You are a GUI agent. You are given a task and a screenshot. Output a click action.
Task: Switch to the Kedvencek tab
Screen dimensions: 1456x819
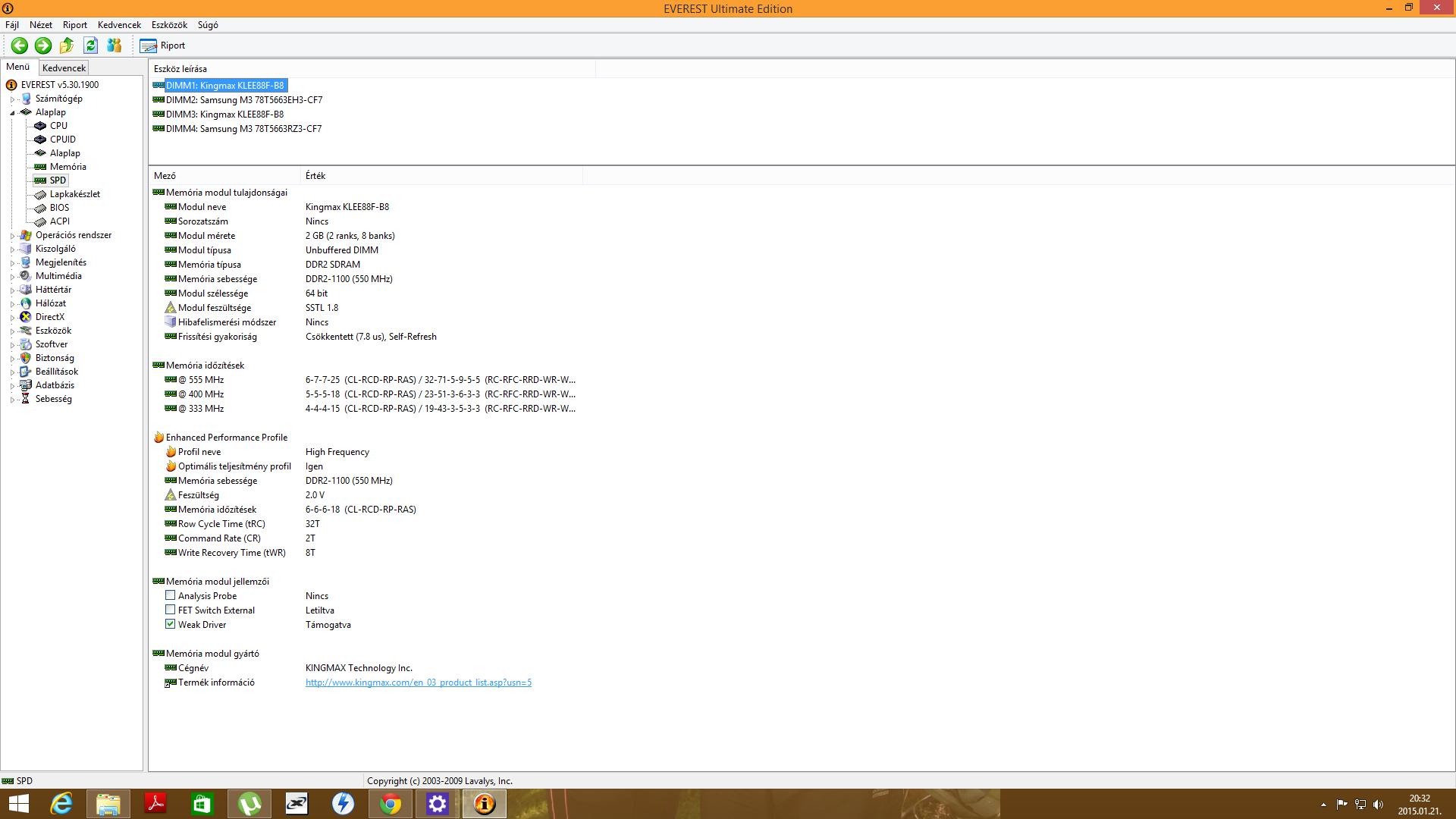coord(64,68)
